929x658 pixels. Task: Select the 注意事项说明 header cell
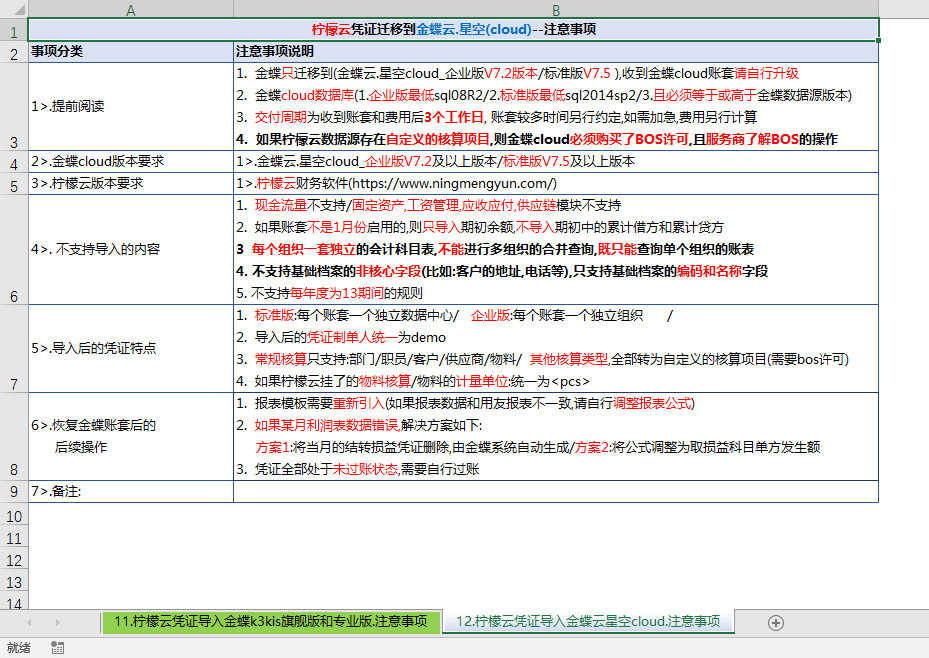(556, 51)
